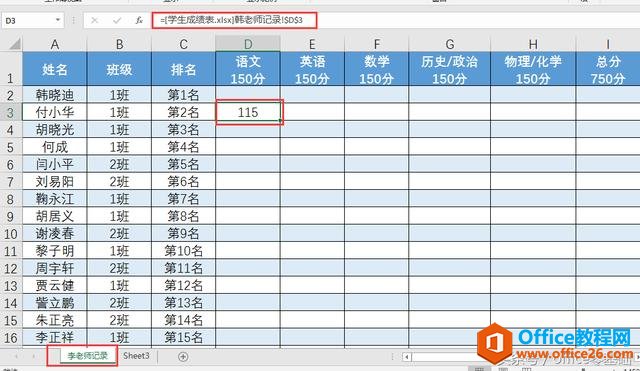Click the class cell in 闫小平's row

(119, 164)
